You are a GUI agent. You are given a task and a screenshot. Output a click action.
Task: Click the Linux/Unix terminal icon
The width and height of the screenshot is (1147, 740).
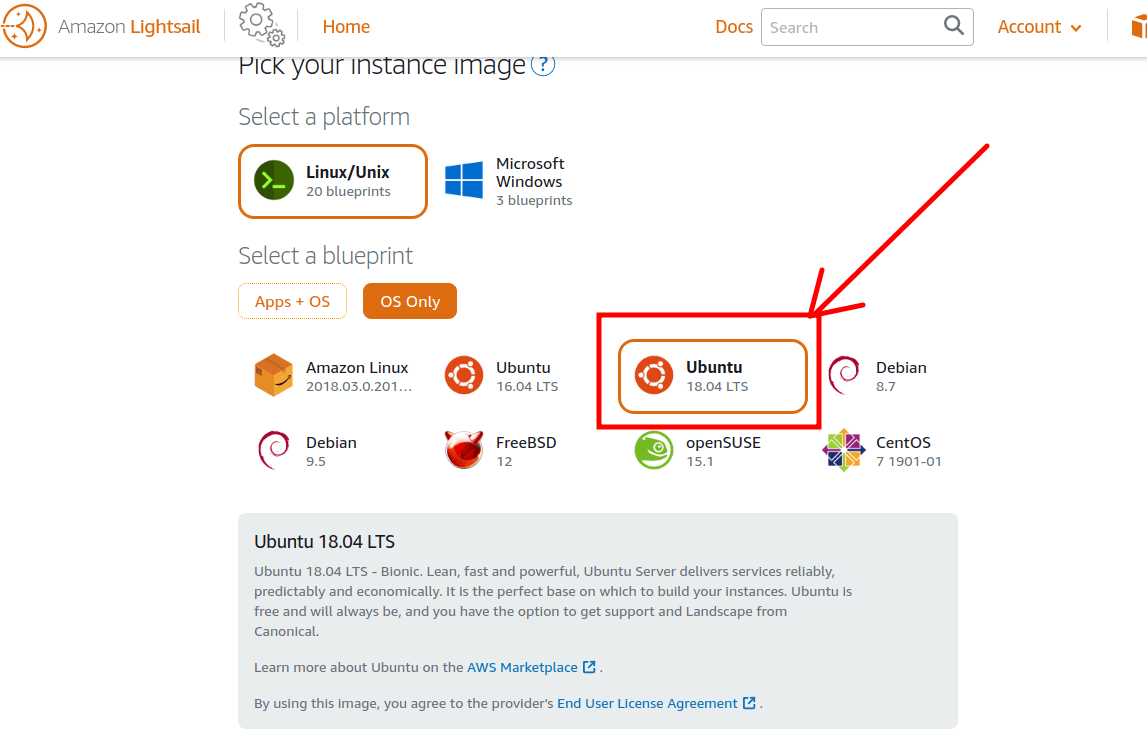point(274,180)
